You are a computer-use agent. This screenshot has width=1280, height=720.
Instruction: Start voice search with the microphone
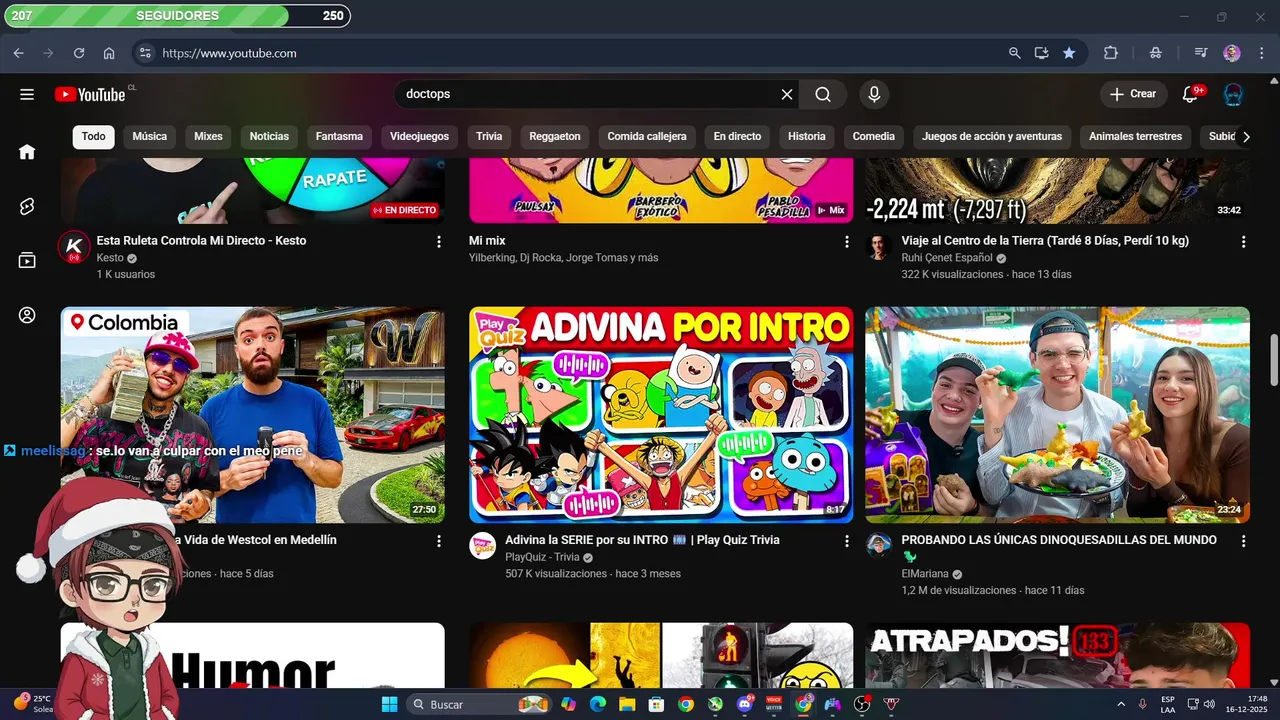coord(874,94)
